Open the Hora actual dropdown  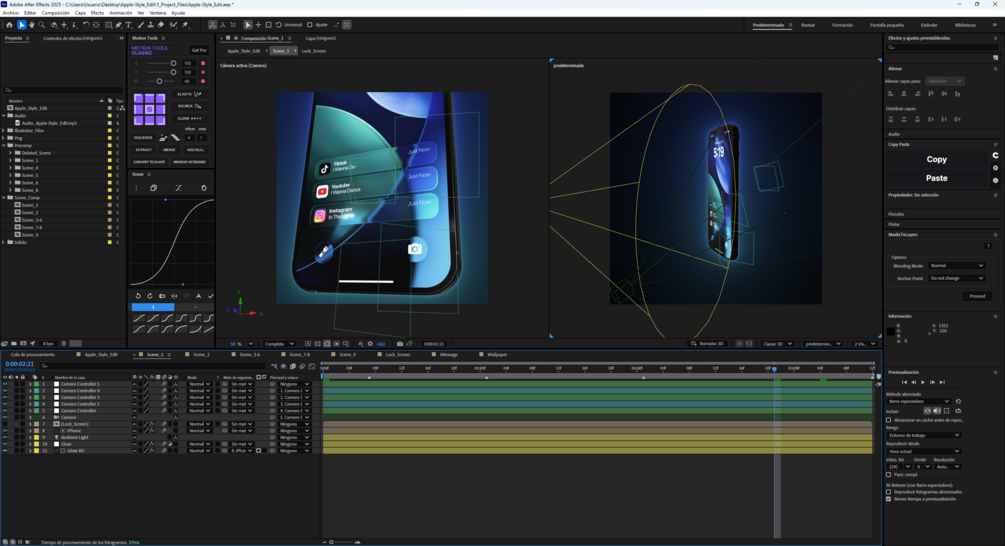pos(923,451)
